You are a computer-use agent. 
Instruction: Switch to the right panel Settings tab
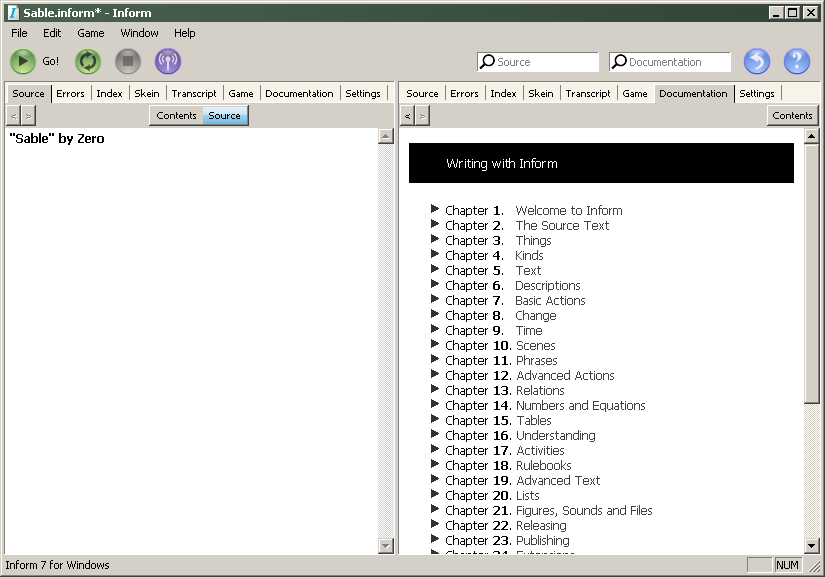[x=757, y=93]
